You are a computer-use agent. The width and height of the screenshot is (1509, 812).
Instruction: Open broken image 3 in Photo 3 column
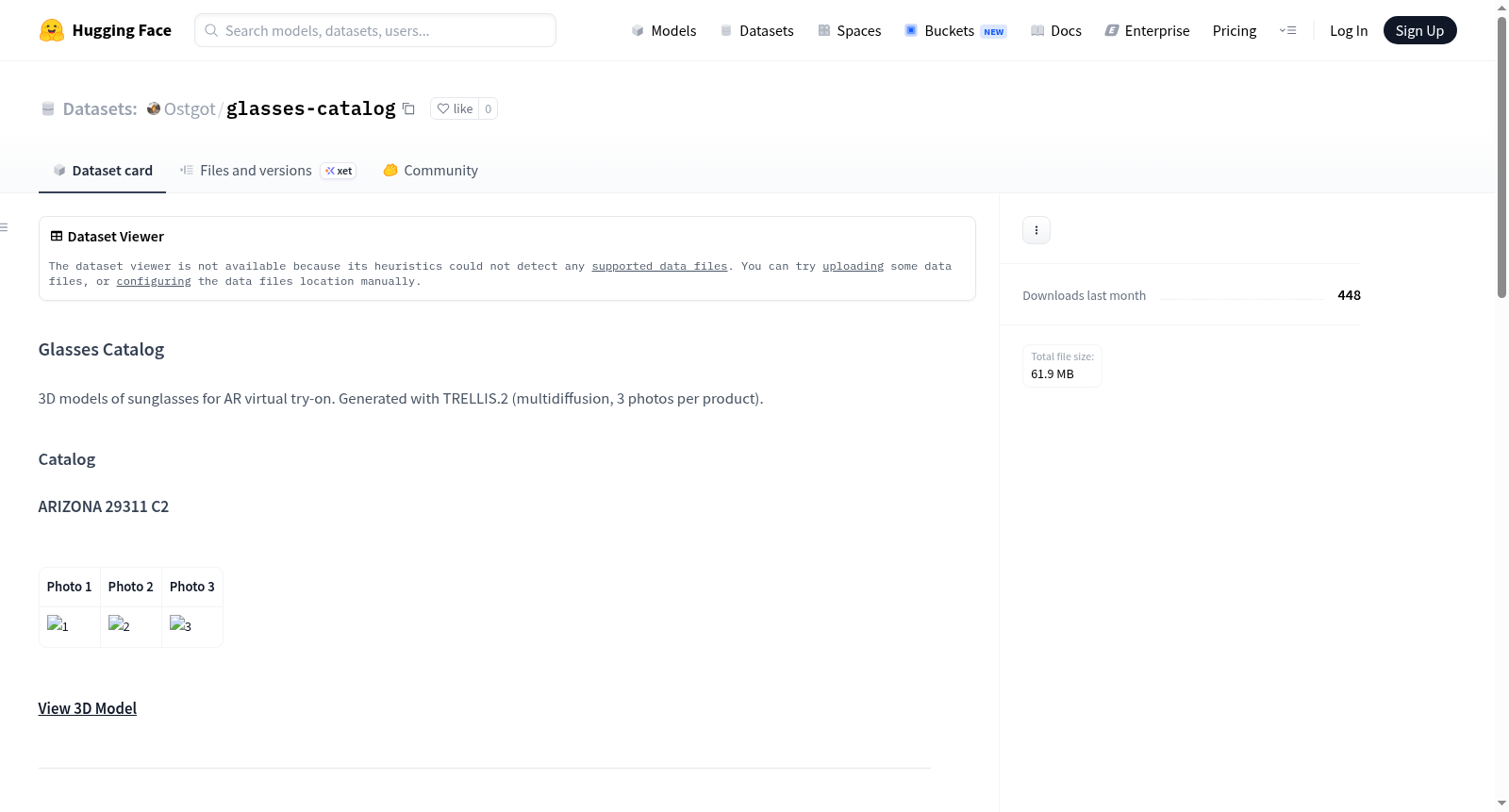click(180, 624)
